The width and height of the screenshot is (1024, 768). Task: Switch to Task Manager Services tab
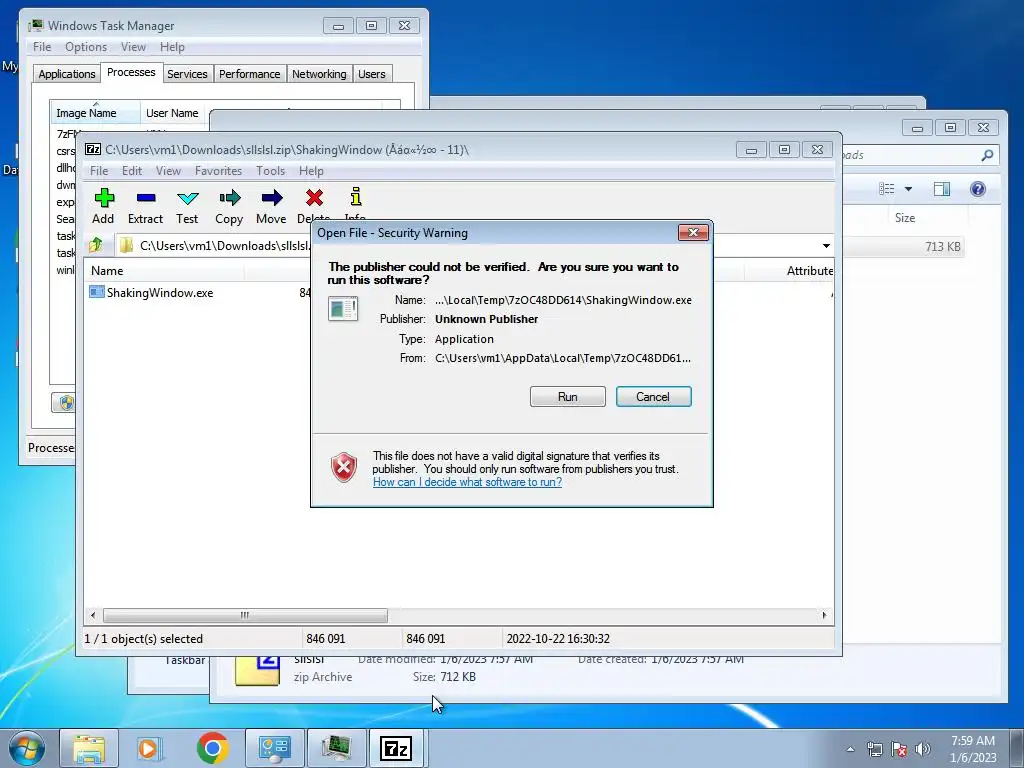187,74
